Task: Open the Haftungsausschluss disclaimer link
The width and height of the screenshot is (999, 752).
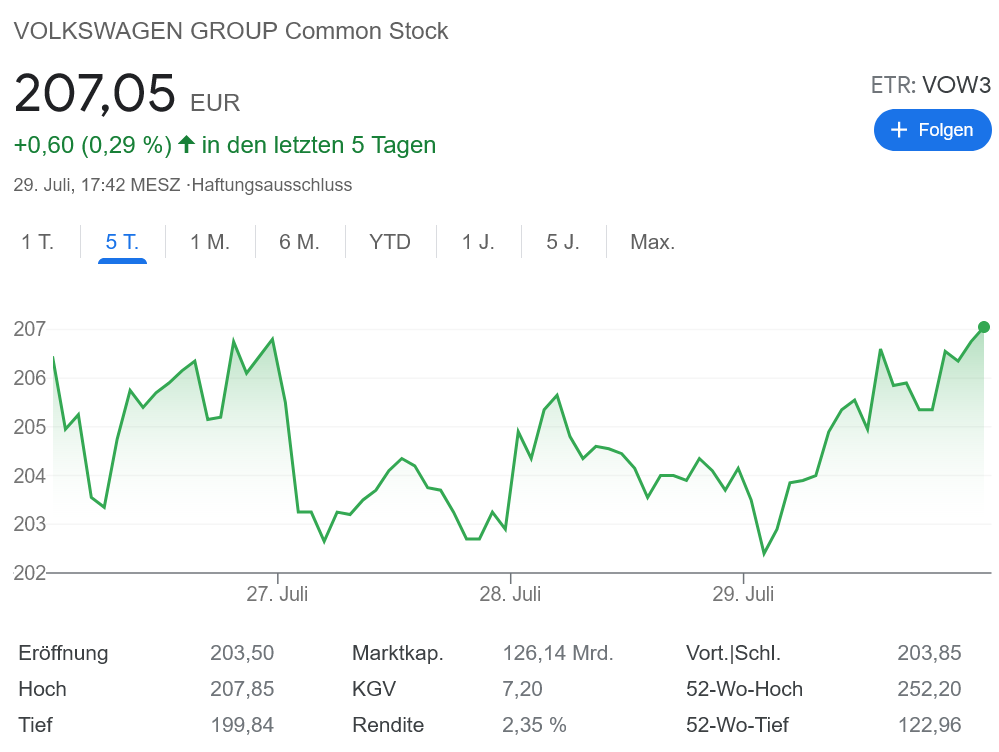Action: click(x=272, y=185)
